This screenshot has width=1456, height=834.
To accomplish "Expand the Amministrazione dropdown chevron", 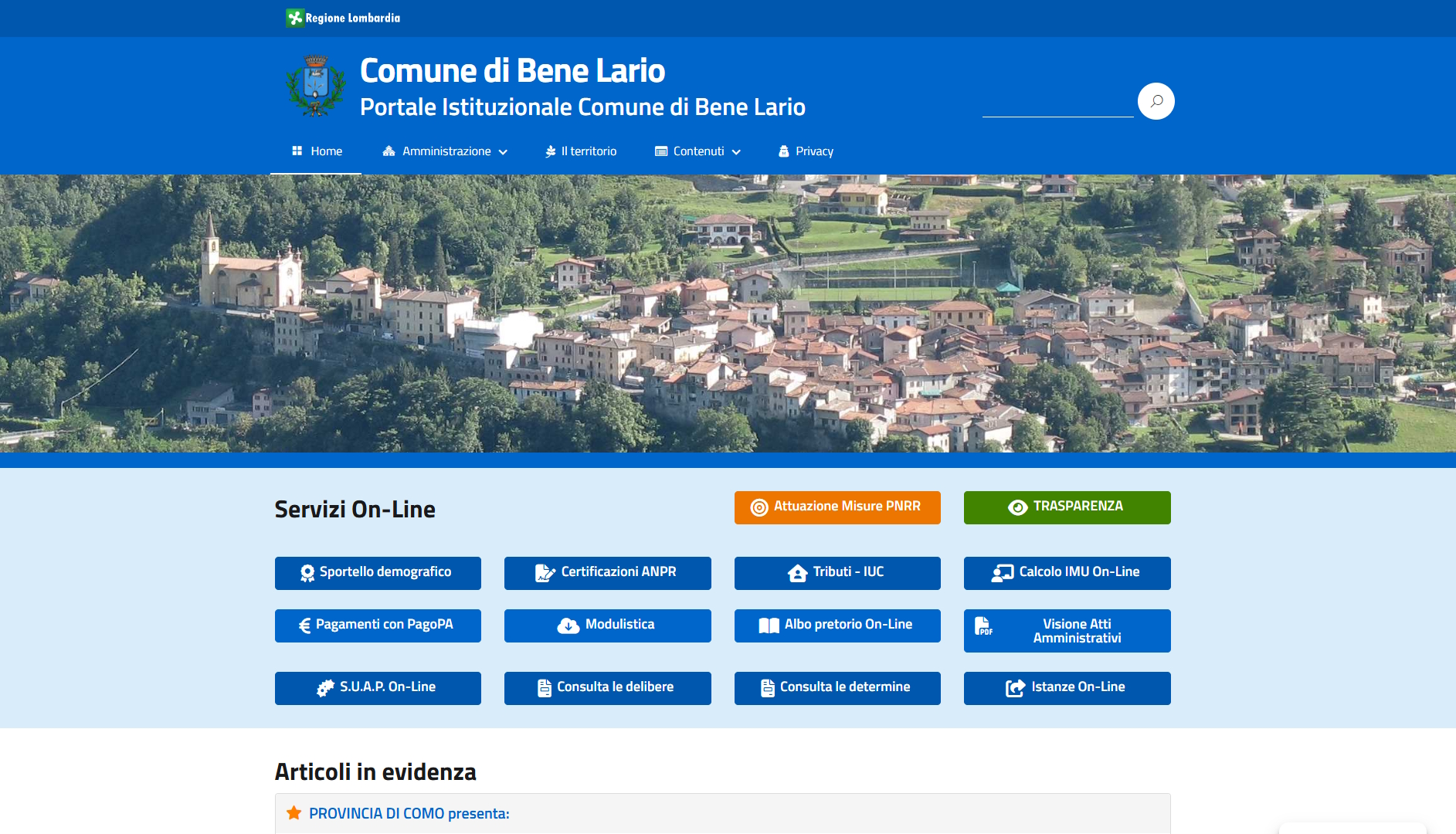I will tap(503, 152).
